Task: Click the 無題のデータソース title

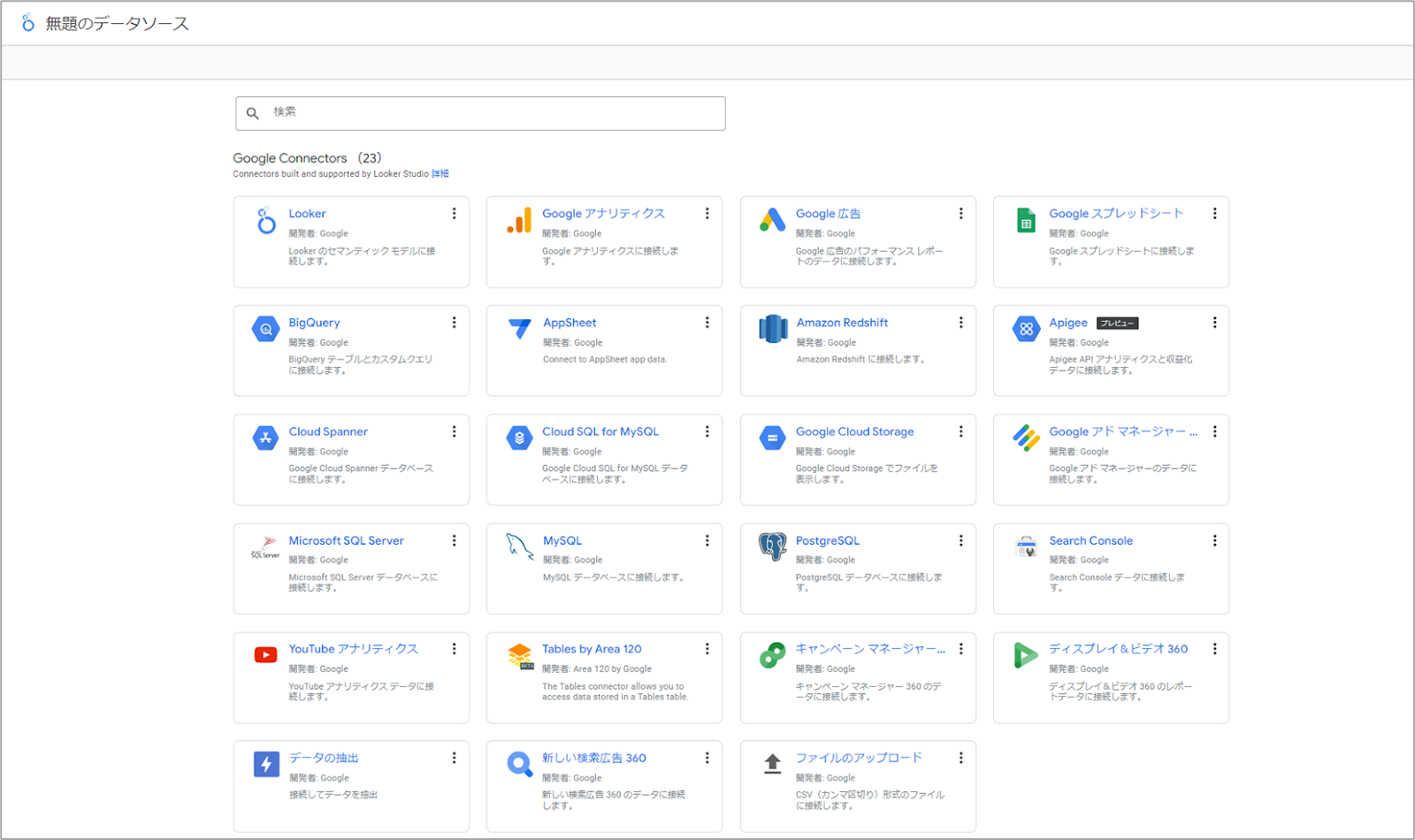Action: click(118, 24)
